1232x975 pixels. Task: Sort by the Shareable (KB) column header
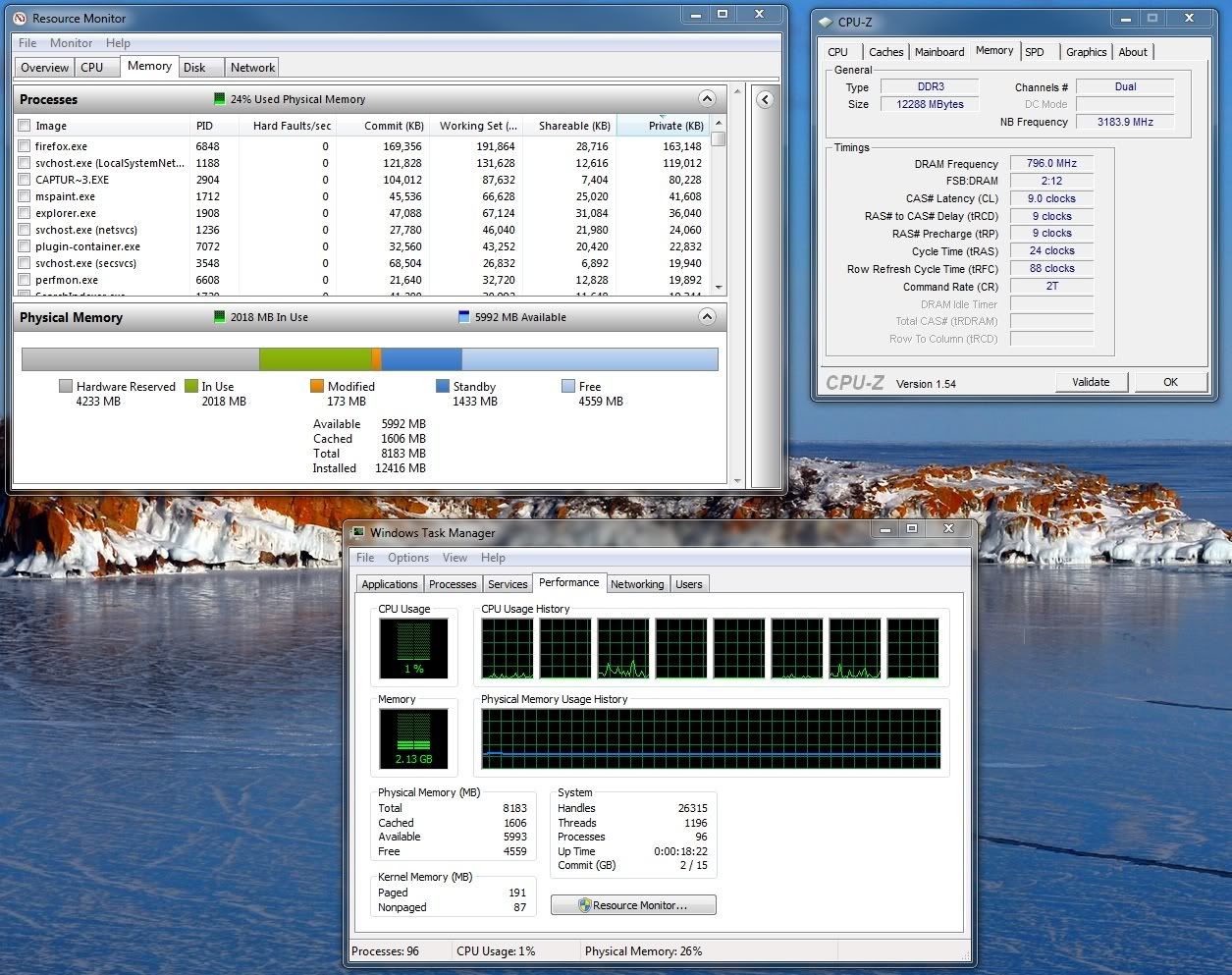[569, 126]
